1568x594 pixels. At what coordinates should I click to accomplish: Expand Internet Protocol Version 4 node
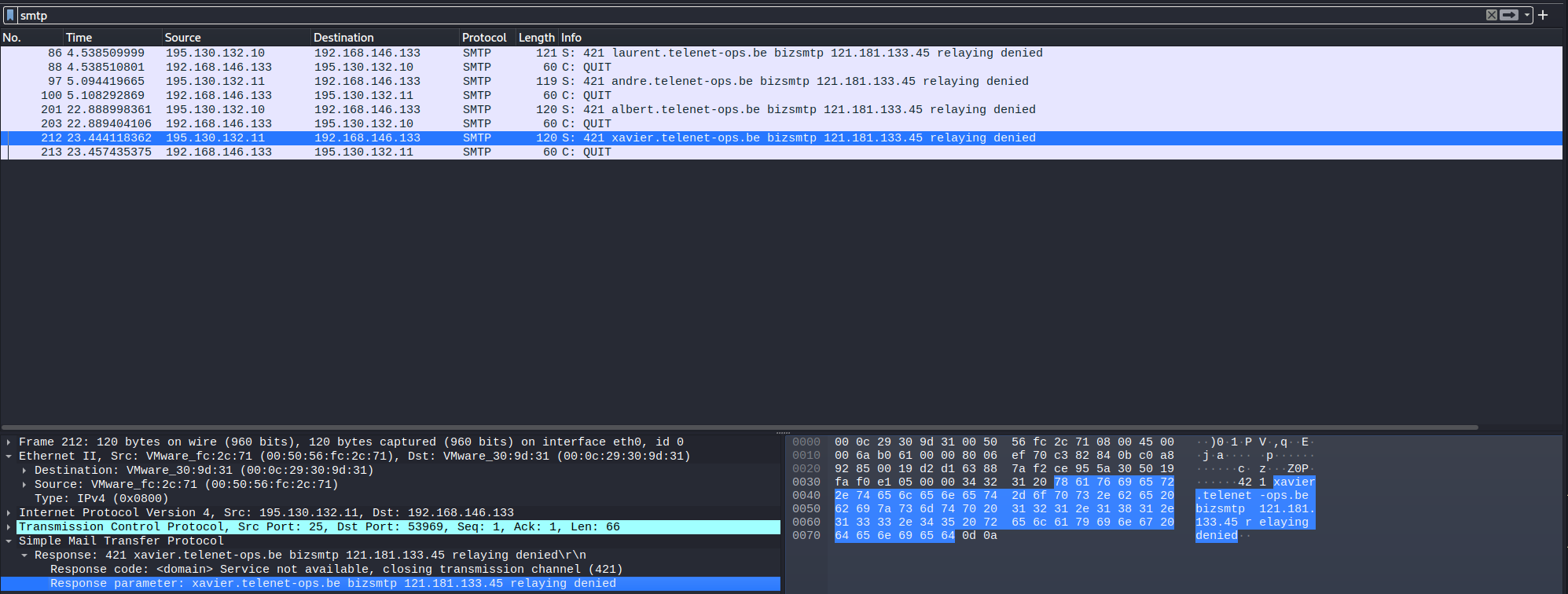click(9, 513)
